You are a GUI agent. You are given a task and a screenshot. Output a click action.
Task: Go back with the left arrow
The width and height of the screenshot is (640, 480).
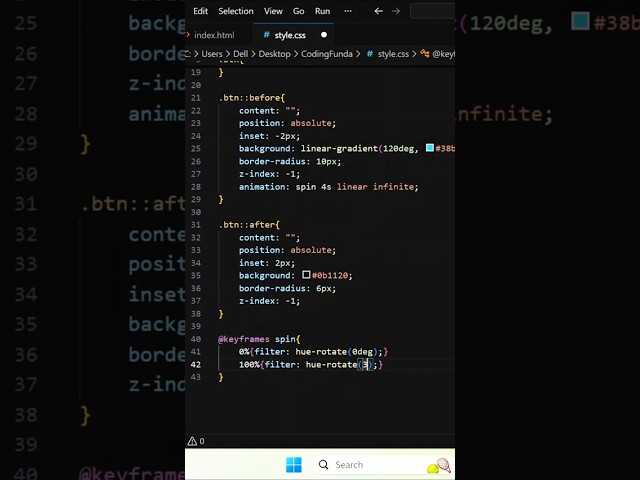pyautogui.click(x=378, y=11)
